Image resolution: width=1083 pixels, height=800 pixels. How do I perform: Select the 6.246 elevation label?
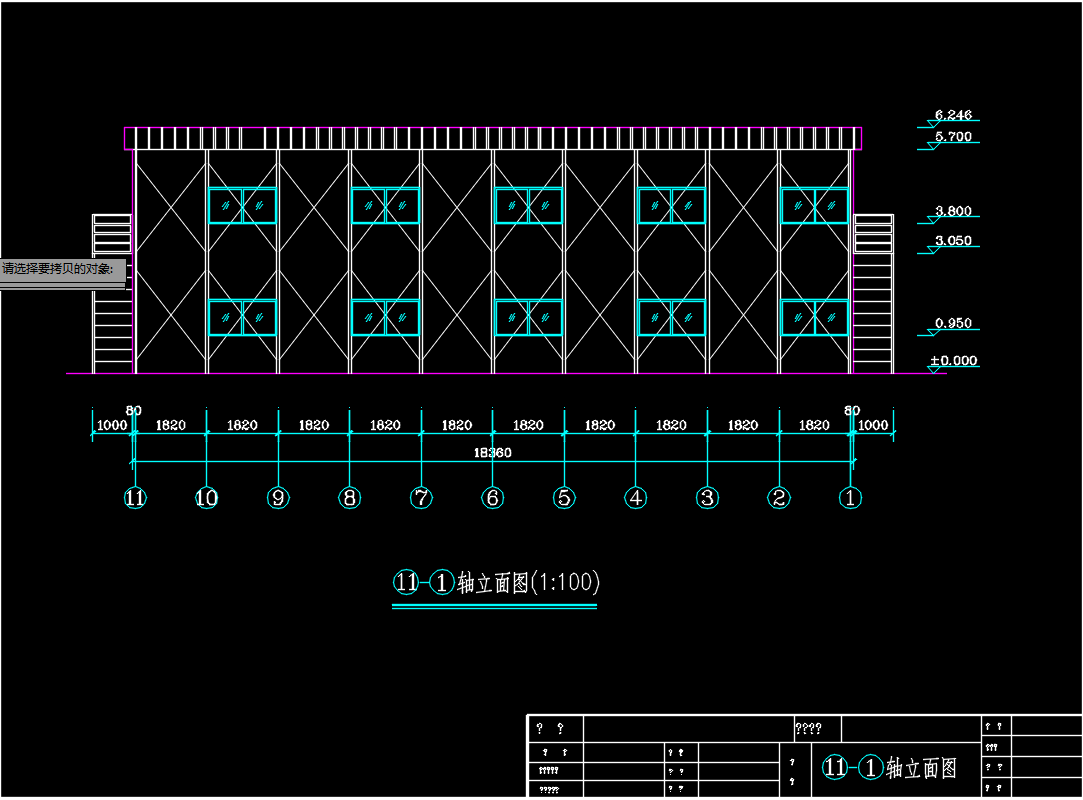[953, 115]
